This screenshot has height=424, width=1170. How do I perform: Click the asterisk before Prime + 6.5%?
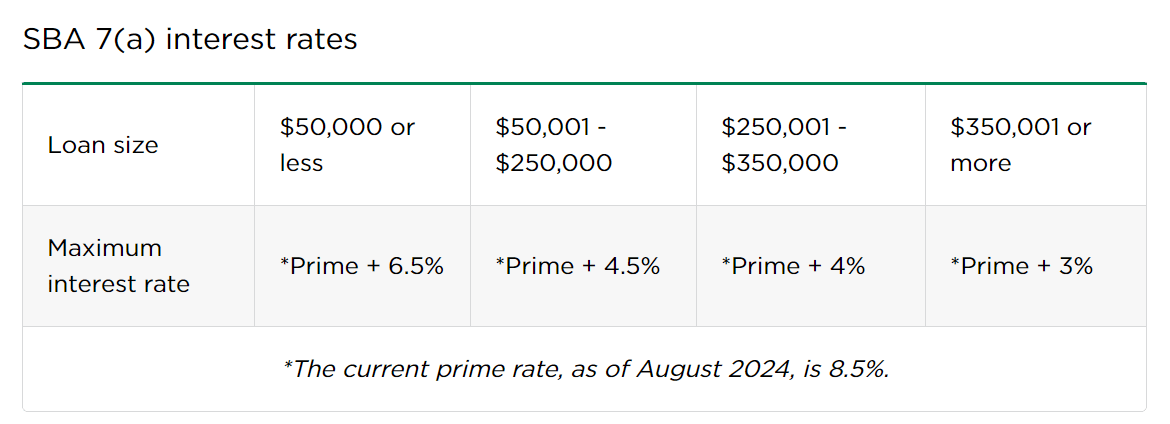click(284, 262)
